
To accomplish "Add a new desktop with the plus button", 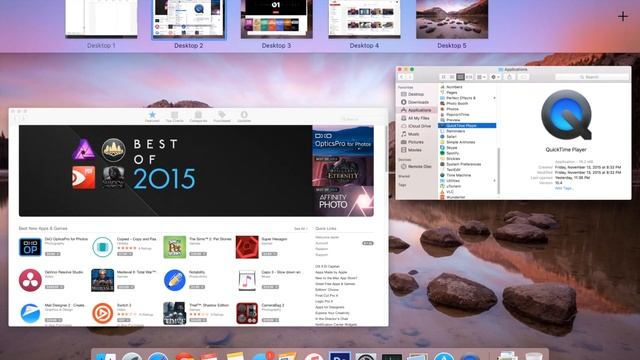I will click(x=623, y=16).
